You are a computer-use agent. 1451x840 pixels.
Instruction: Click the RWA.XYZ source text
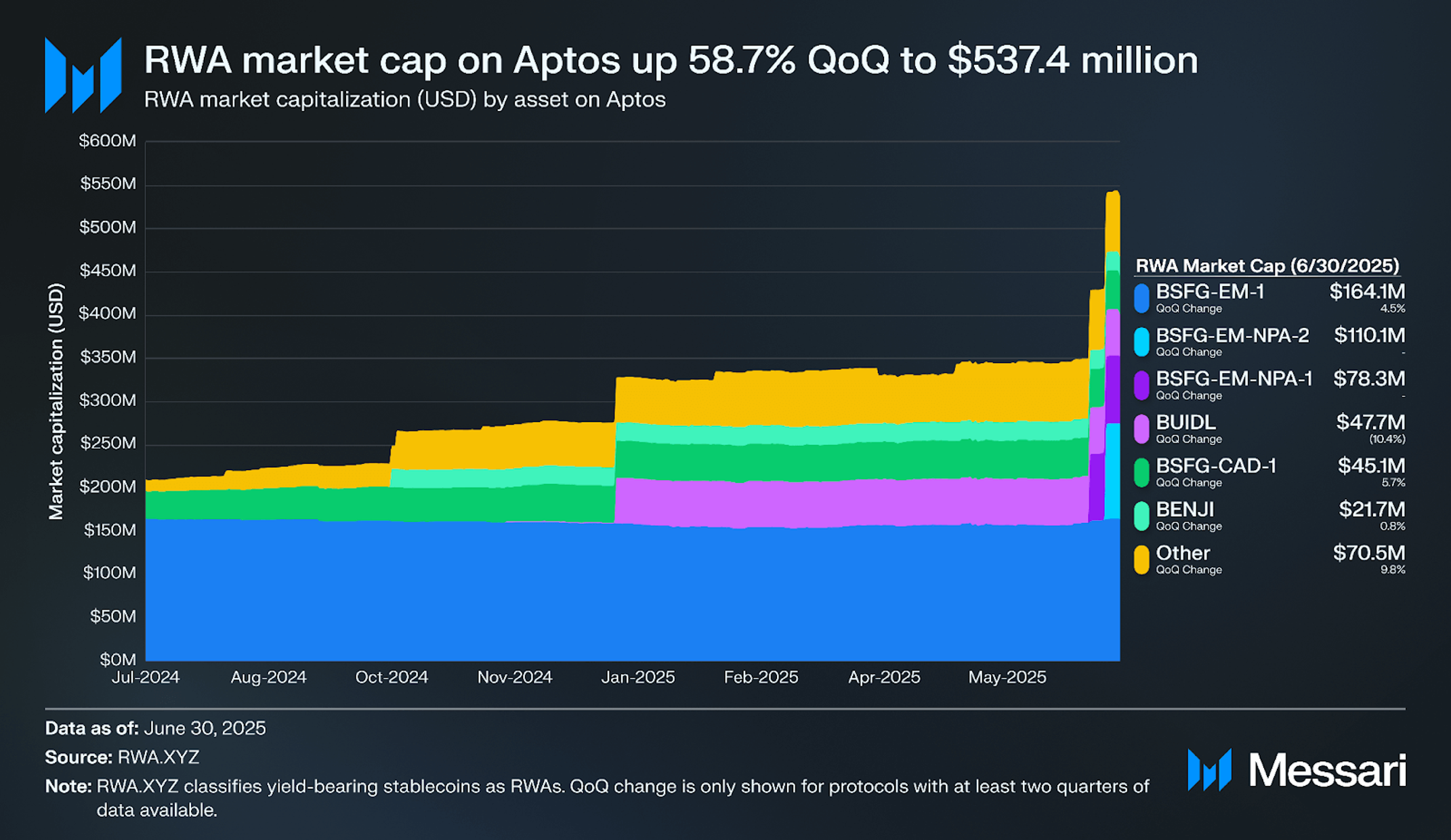159,757
